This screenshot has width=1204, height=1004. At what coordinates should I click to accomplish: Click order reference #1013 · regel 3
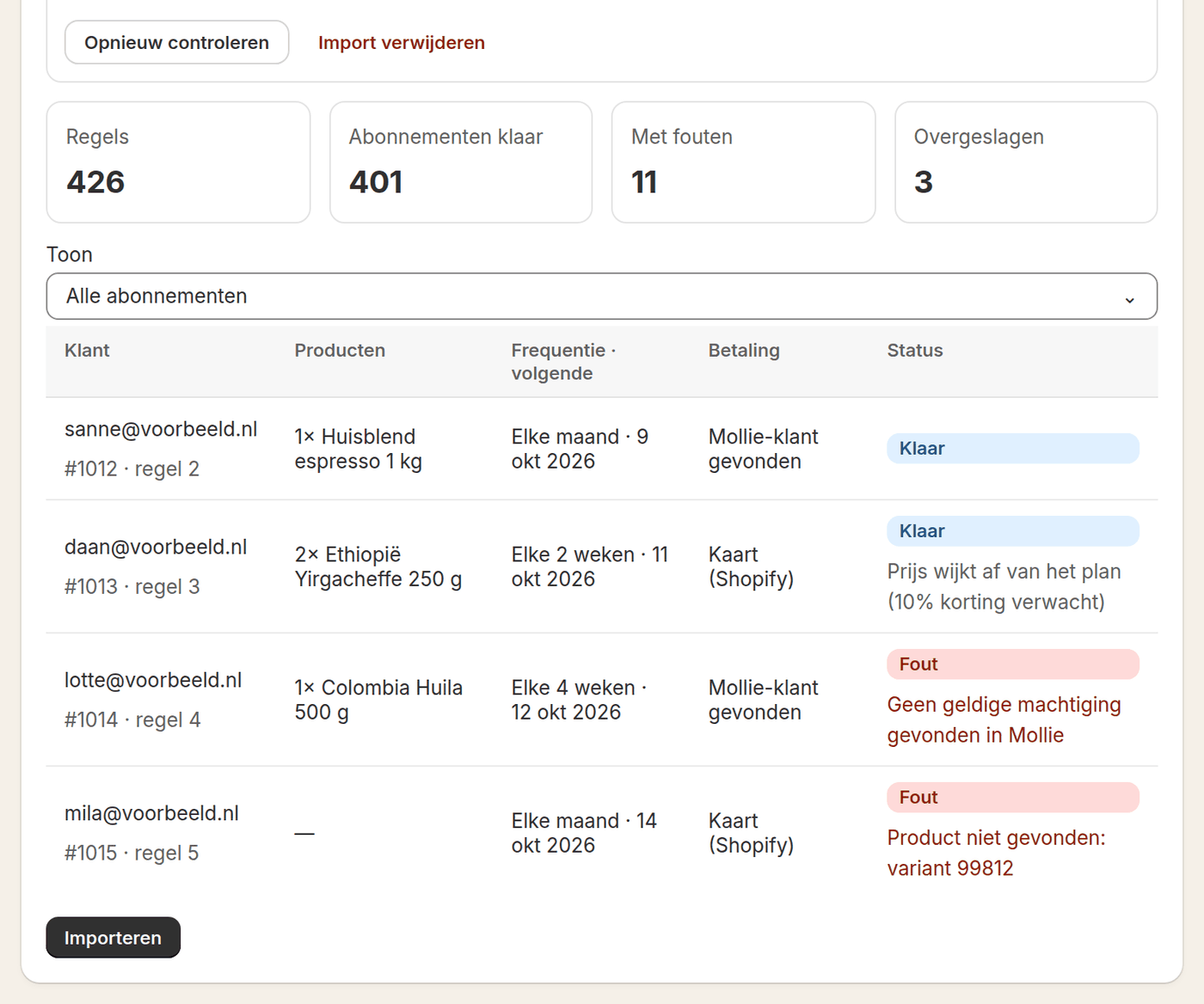point(132,586)
